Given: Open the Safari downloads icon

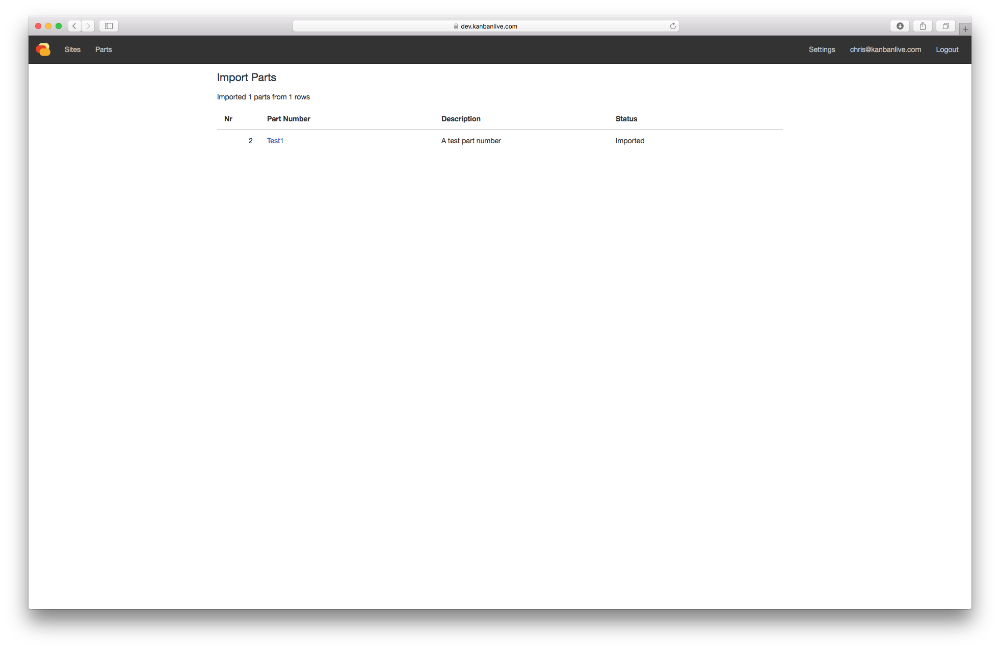Looking at the screenshot, I should 900,26.
